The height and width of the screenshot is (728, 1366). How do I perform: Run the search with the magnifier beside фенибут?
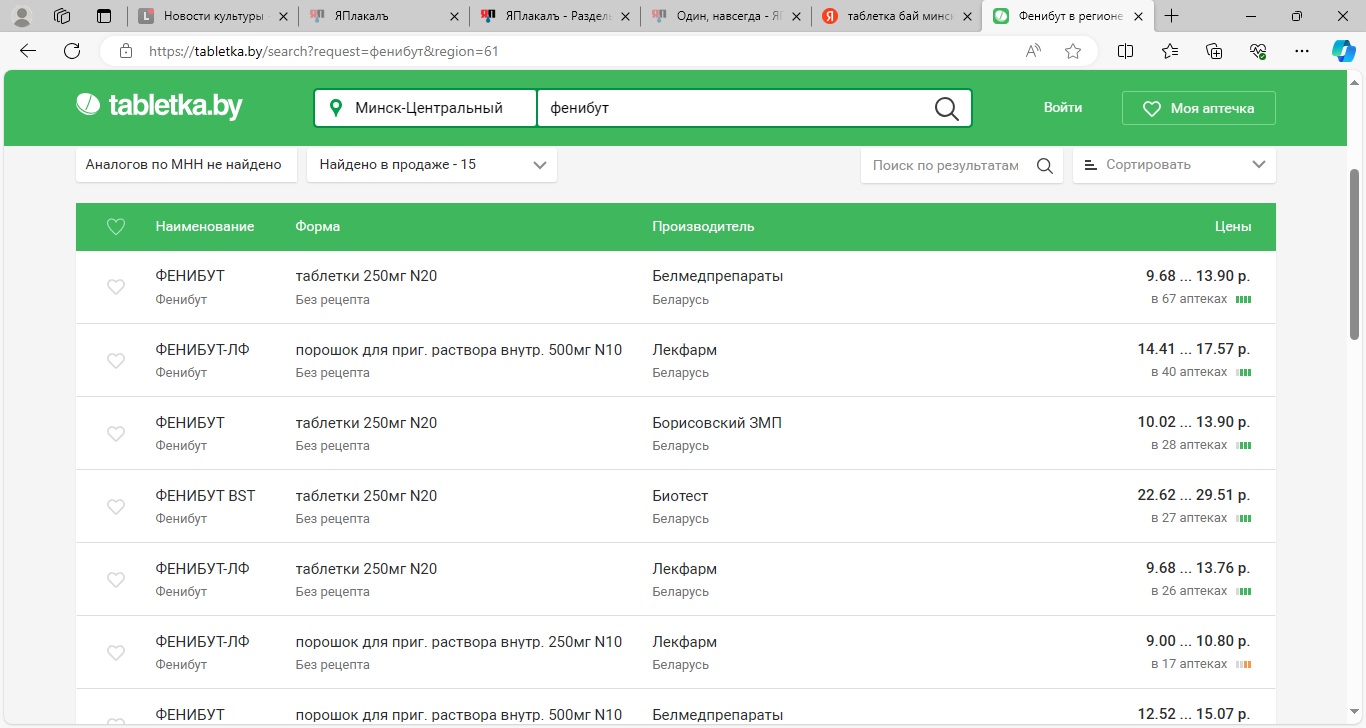(x=946, y=108)
